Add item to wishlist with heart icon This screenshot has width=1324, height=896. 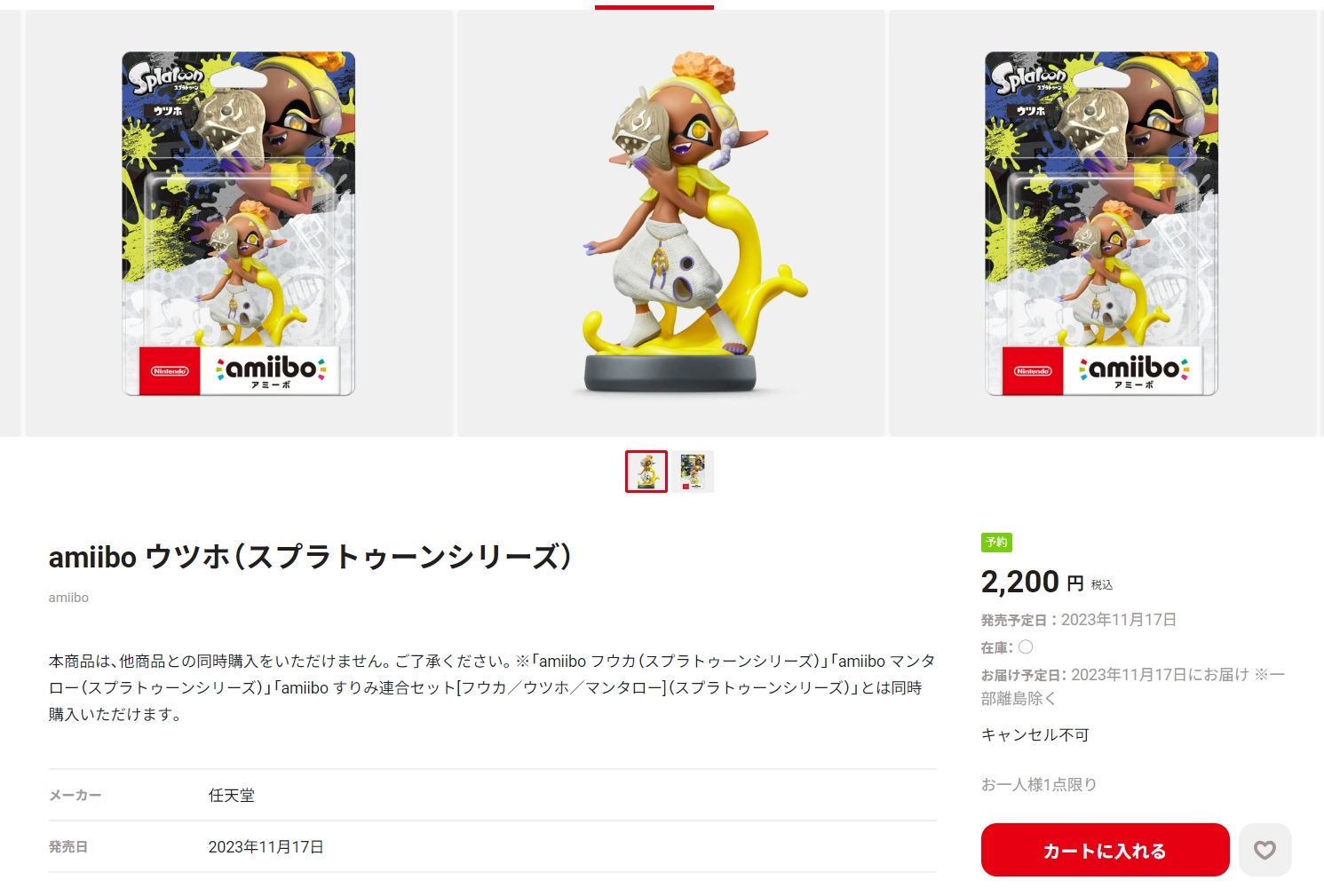click(x=1265, y=850)
